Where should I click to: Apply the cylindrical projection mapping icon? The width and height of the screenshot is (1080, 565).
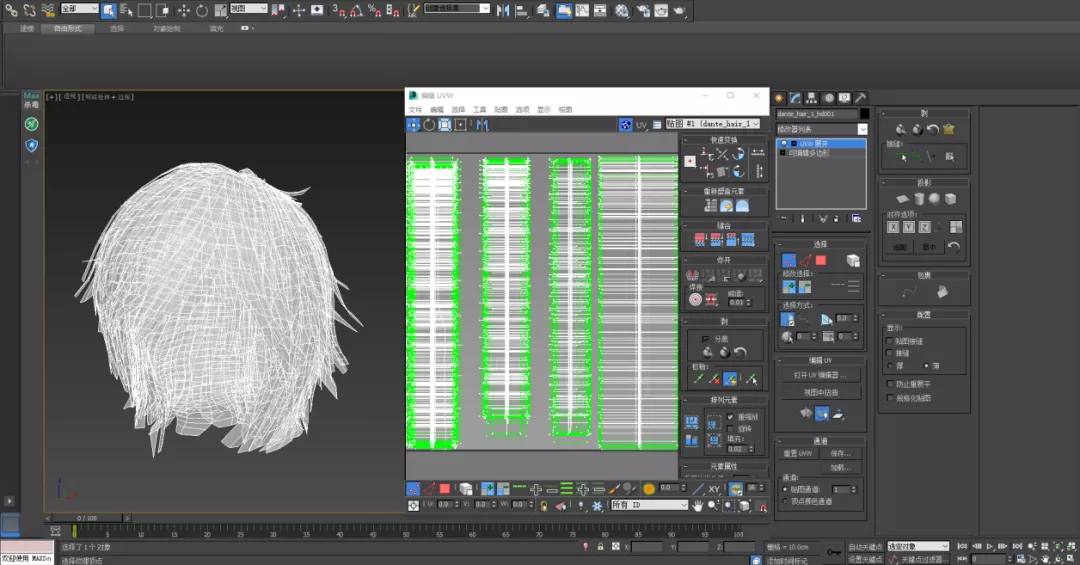click(917, 199)
